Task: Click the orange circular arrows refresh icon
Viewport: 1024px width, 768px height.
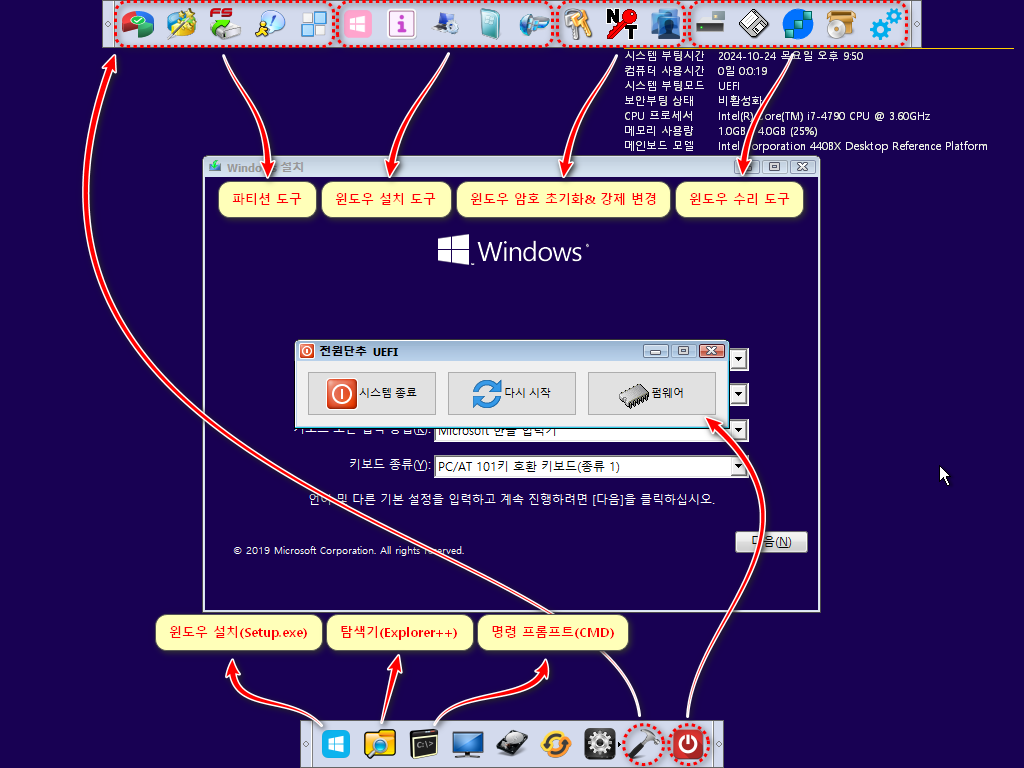Action: pyautogui.click(x=556, y=744)
